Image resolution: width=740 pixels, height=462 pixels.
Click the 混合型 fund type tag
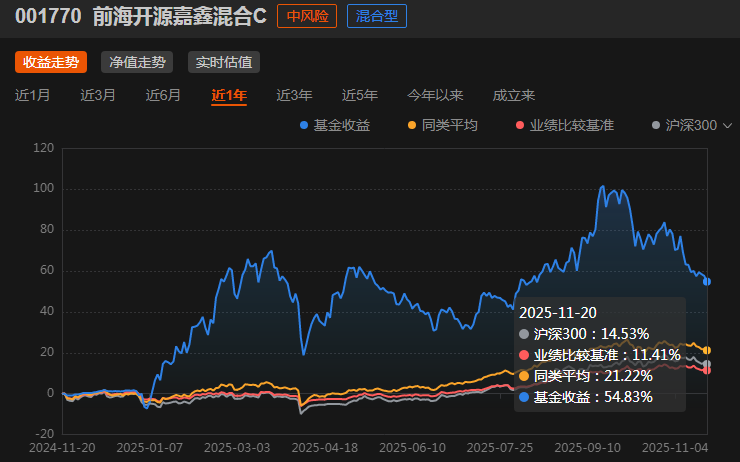(x=377, y=16)
